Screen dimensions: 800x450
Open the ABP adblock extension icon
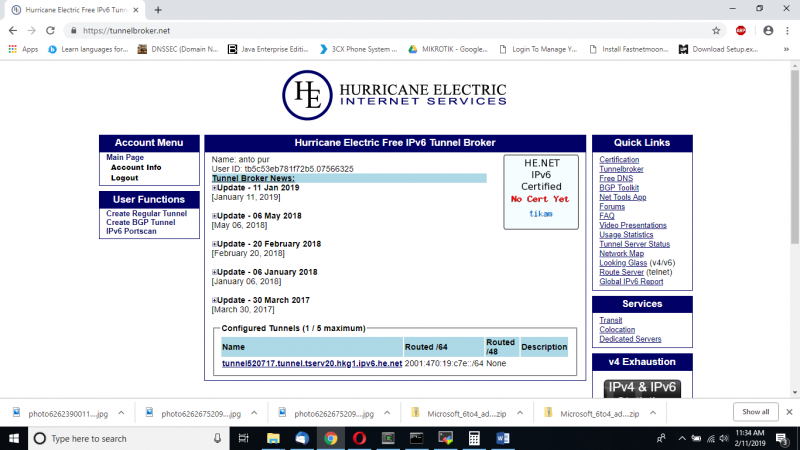click(741, 31)
